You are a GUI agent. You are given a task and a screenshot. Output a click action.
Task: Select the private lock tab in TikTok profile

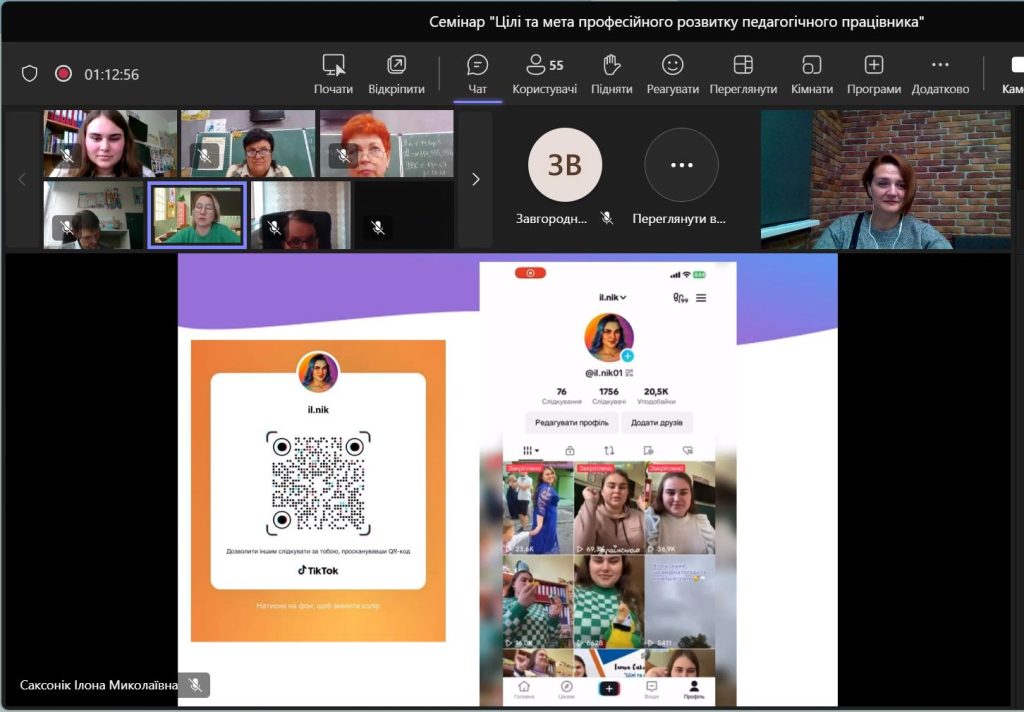coord(569,451)
